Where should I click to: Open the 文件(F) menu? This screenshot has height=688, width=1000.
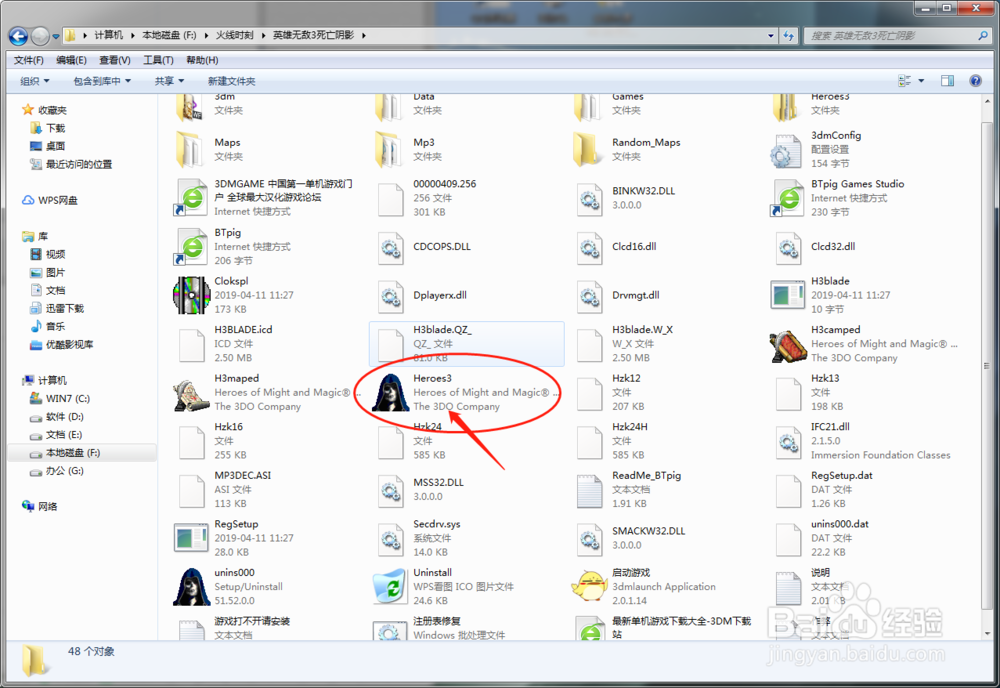[x=29, y=60]
